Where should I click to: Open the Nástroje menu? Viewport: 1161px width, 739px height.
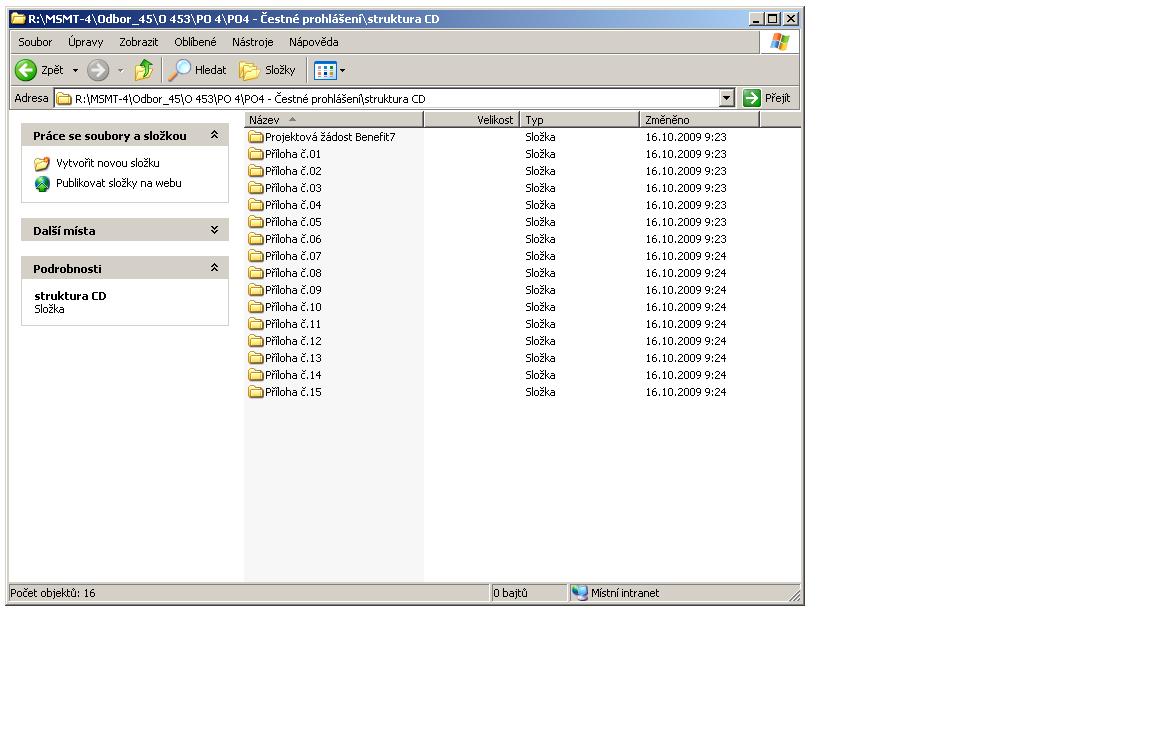point(252,42)
